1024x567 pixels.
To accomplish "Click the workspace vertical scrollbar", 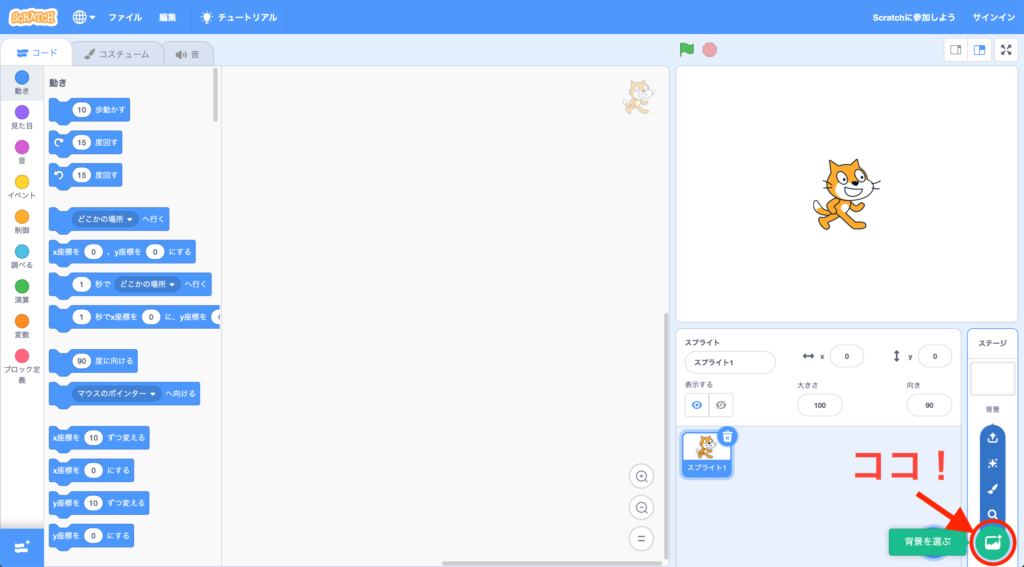I will (666, 436).
